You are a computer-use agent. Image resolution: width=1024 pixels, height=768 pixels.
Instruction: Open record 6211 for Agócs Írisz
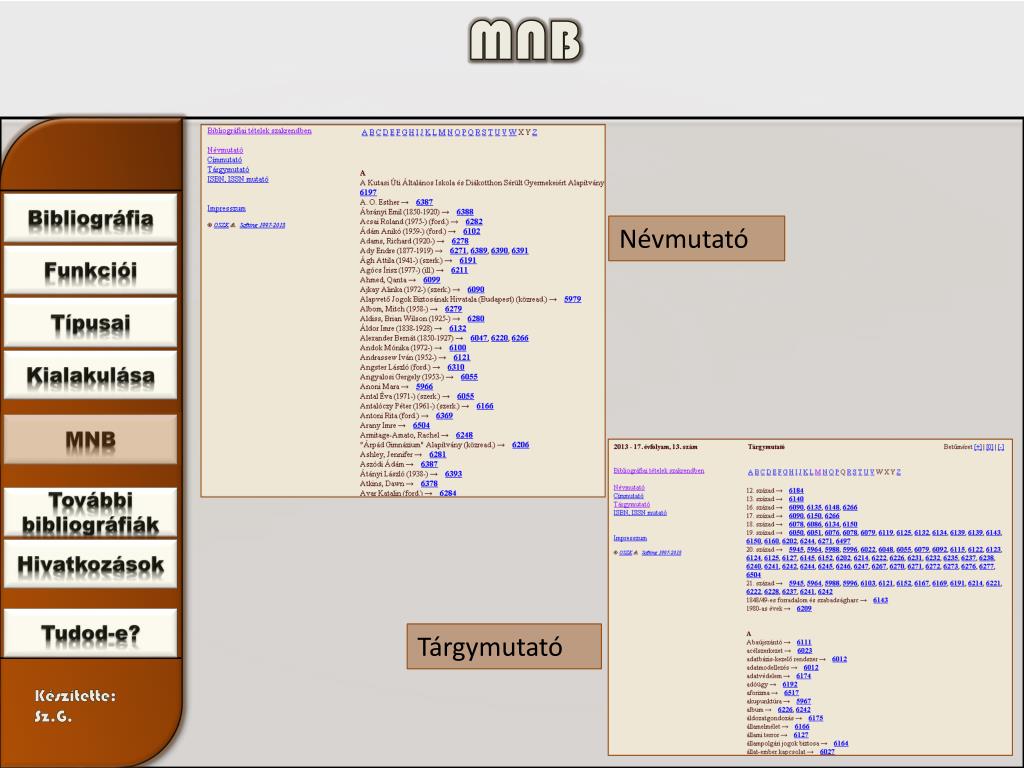coord(459,270)
